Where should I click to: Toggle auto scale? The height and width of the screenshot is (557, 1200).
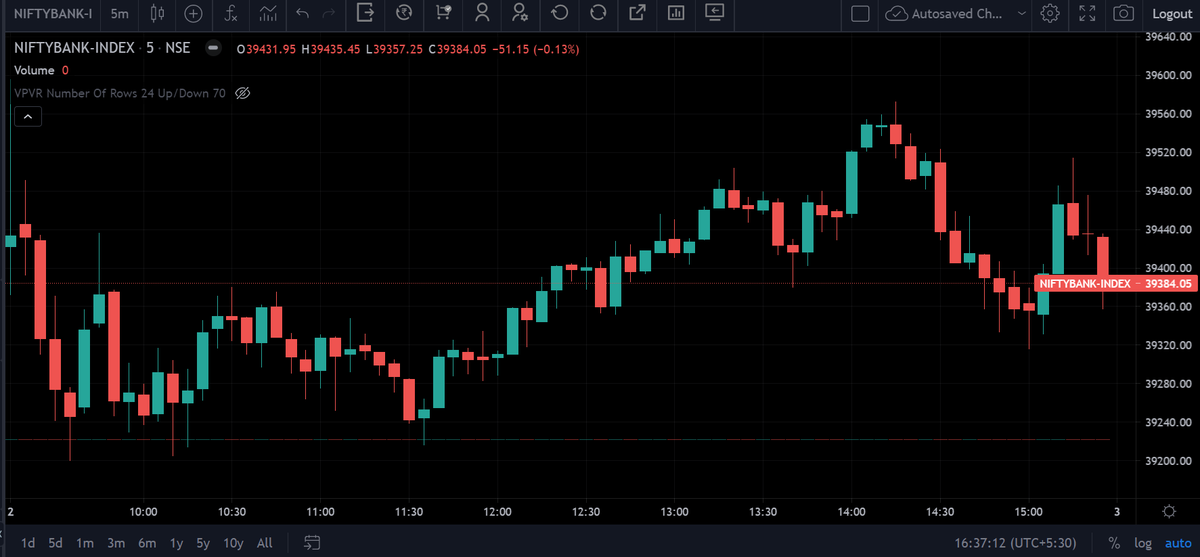(x=1177, y=543)
